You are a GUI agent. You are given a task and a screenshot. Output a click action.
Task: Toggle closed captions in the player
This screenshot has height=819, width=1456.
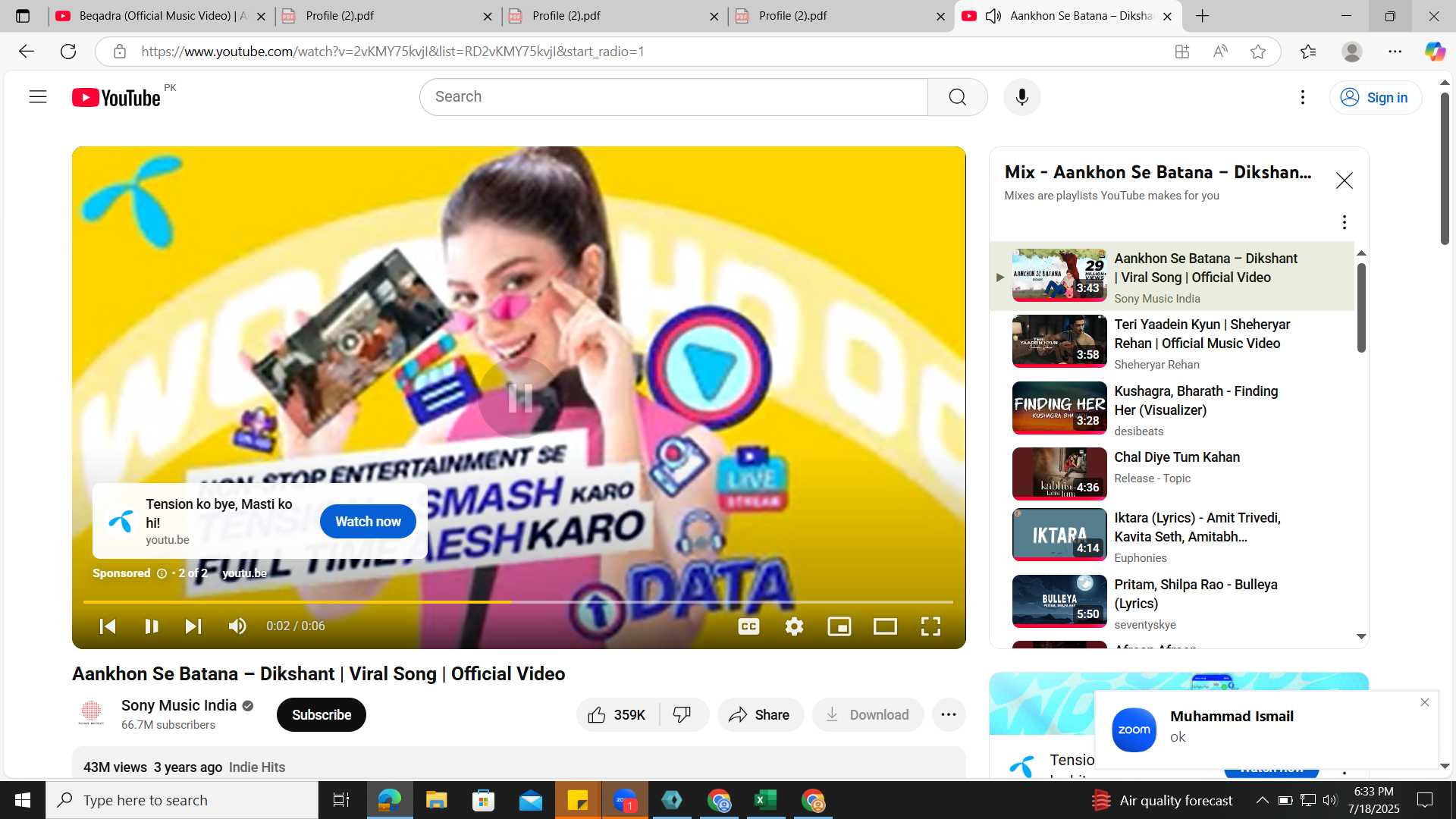748,626
